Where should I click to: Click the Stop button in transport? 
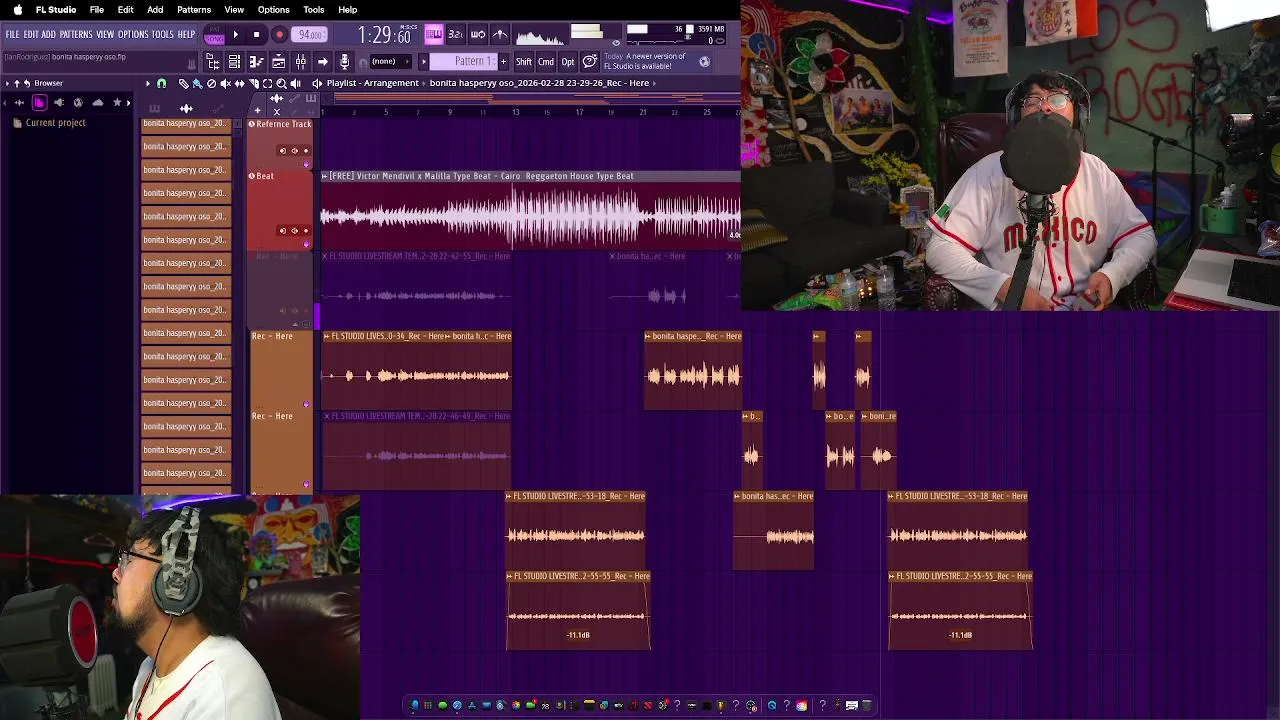point(256,34)
